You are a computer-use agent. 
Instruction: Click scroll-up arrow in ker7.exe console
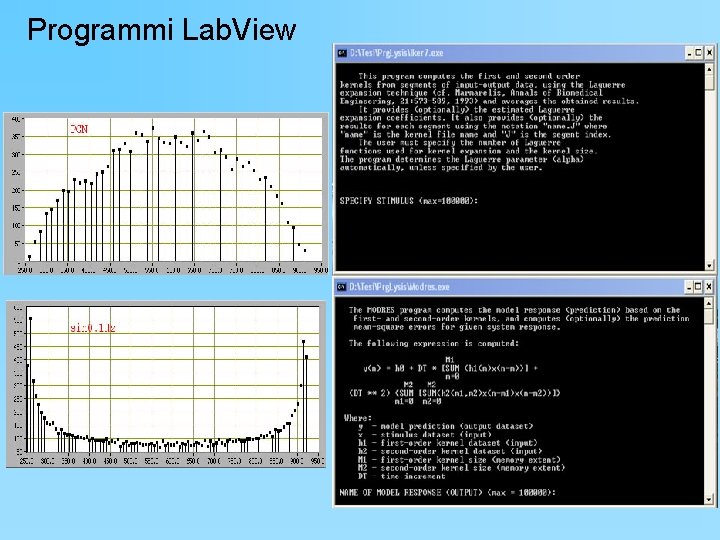[x=709, y=69]
